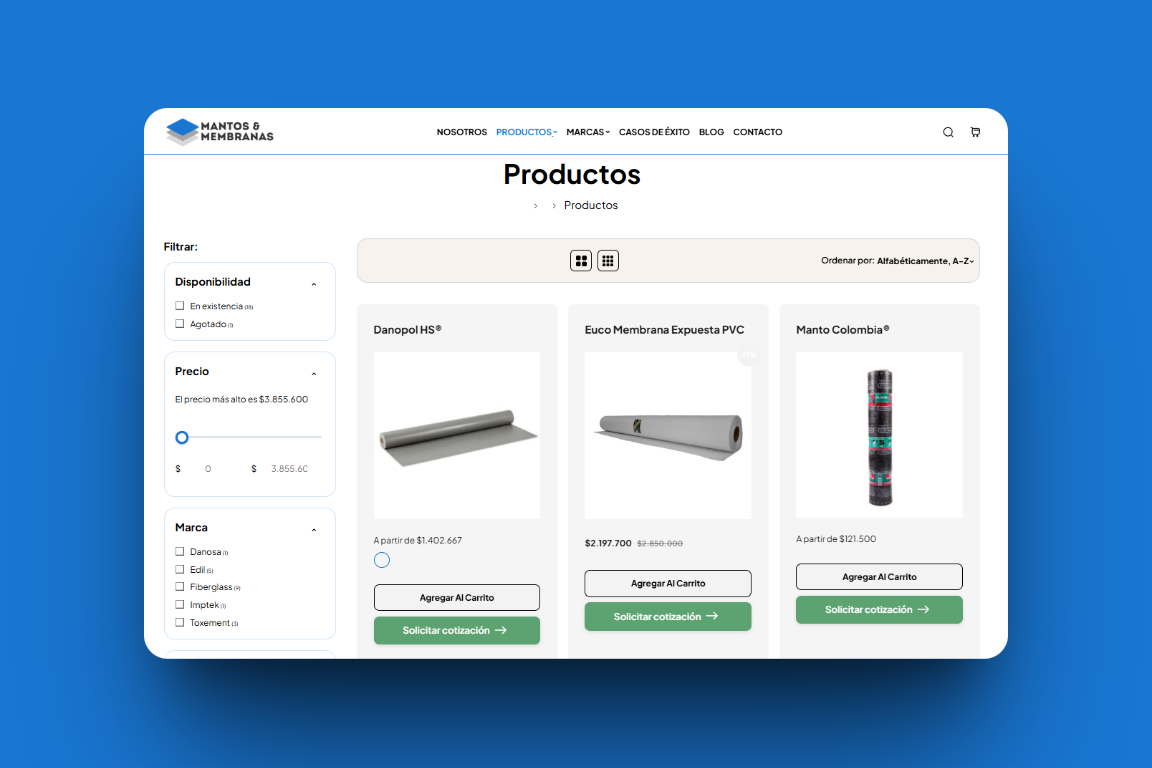
Task: Switch to large two-column grid view
Action: tap(581, 261)
